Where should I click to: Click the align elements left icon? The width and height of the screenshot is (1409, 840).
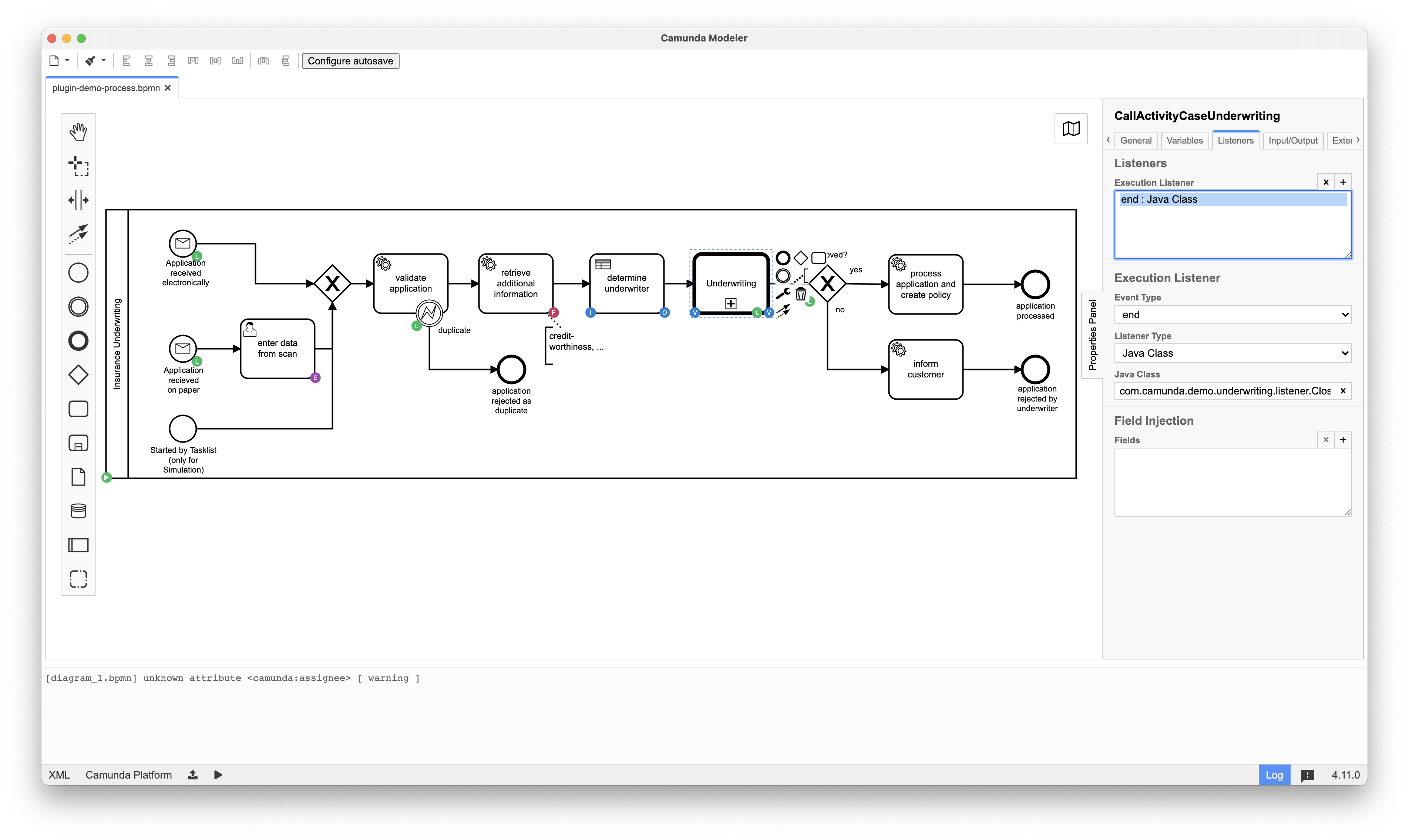(126, 61)
